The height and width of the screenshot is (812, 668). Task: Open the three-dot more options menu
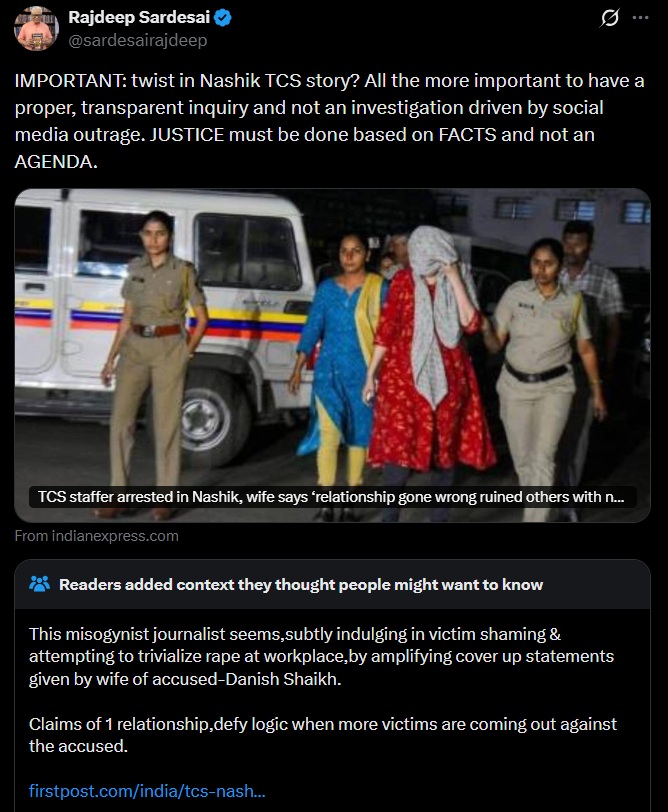pos(641,18)
